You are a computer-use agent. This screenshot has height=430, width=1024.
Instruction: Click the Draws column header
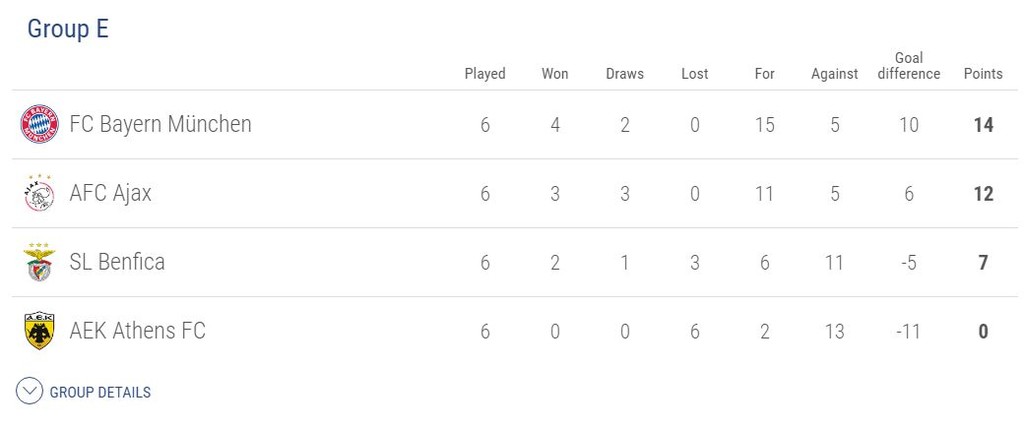pyautogui.click(x=625, y=74)
